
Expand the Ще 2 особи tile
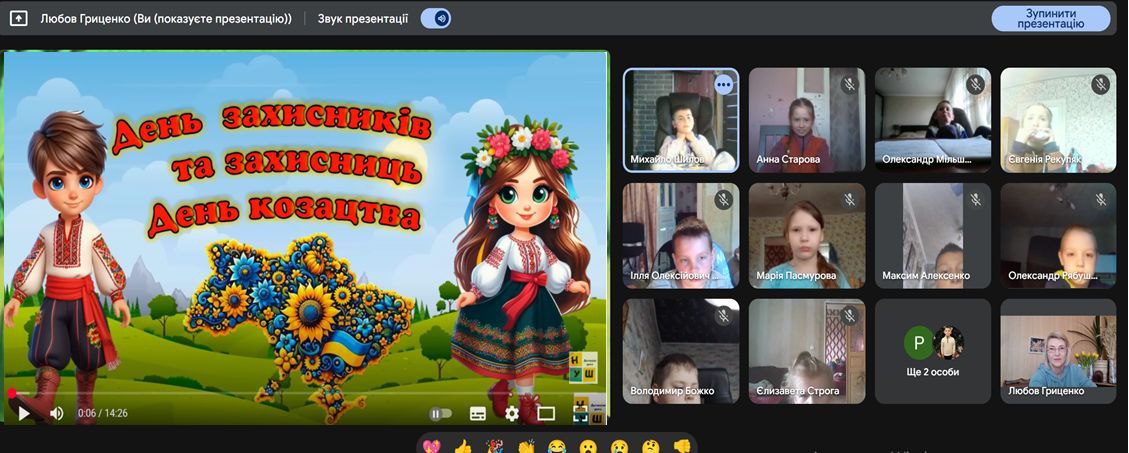coord(933,350)
